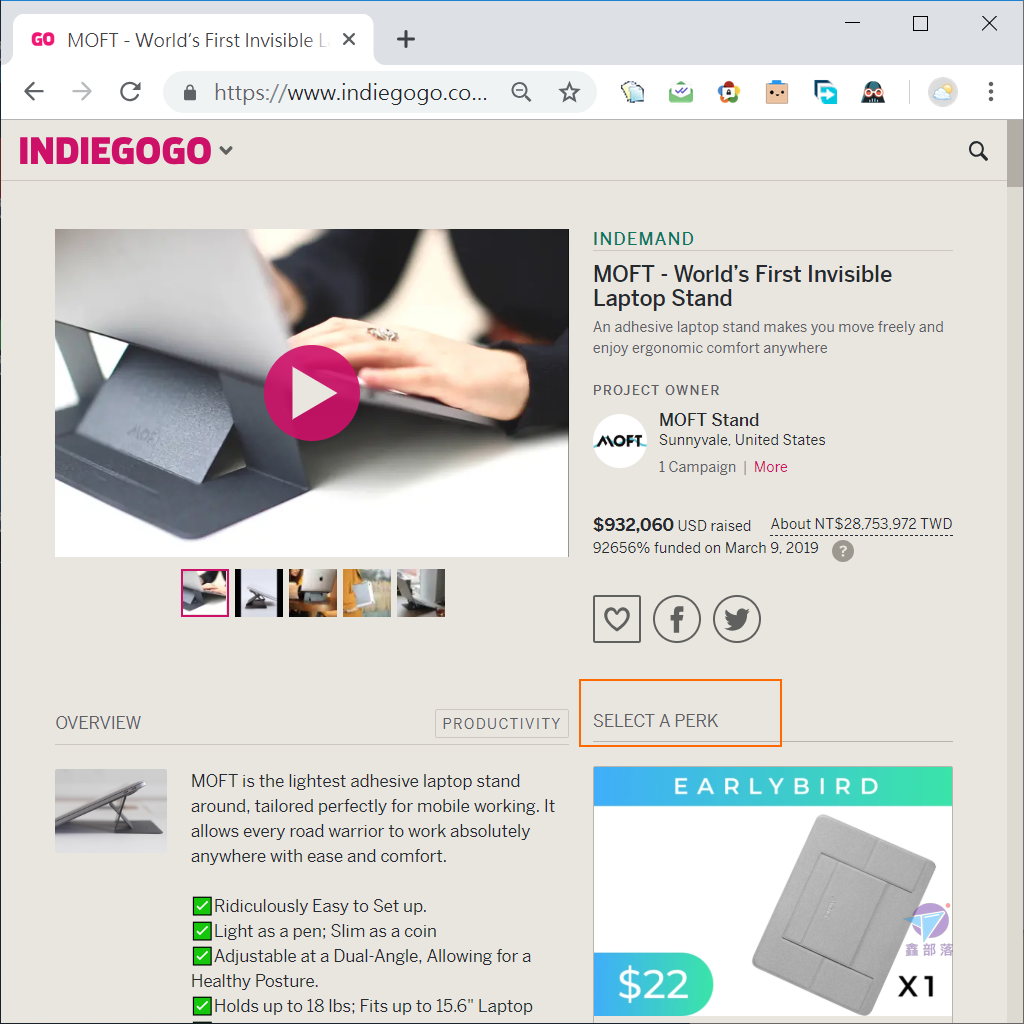Image resolution: width=1024 pixels, height=1024 pixels.
Task: Reload the current page
Action: point(131,92)
